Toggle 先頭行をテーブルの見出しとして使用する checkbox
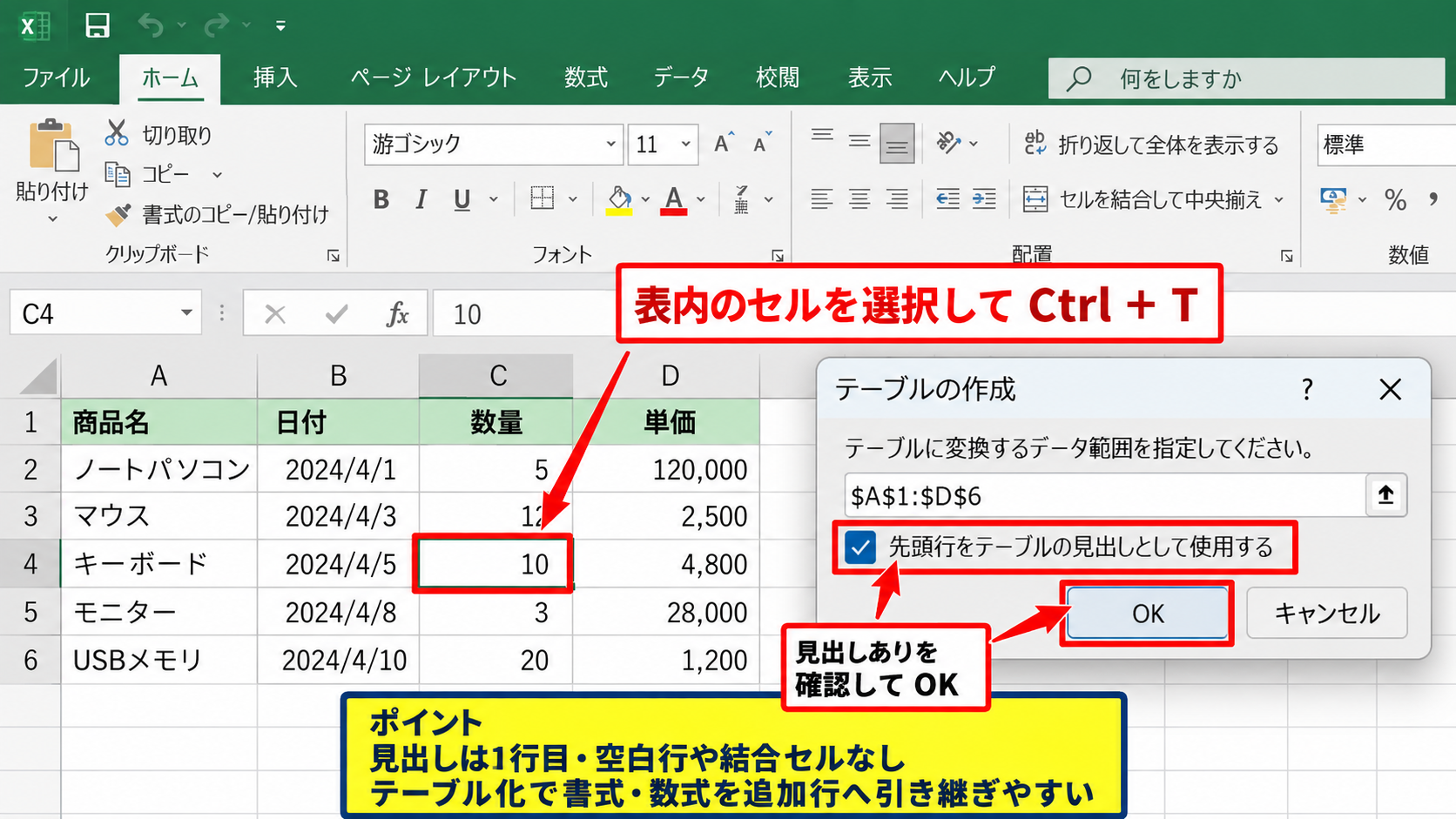This screenshot has width=1456, height=819. coord(860,547)
